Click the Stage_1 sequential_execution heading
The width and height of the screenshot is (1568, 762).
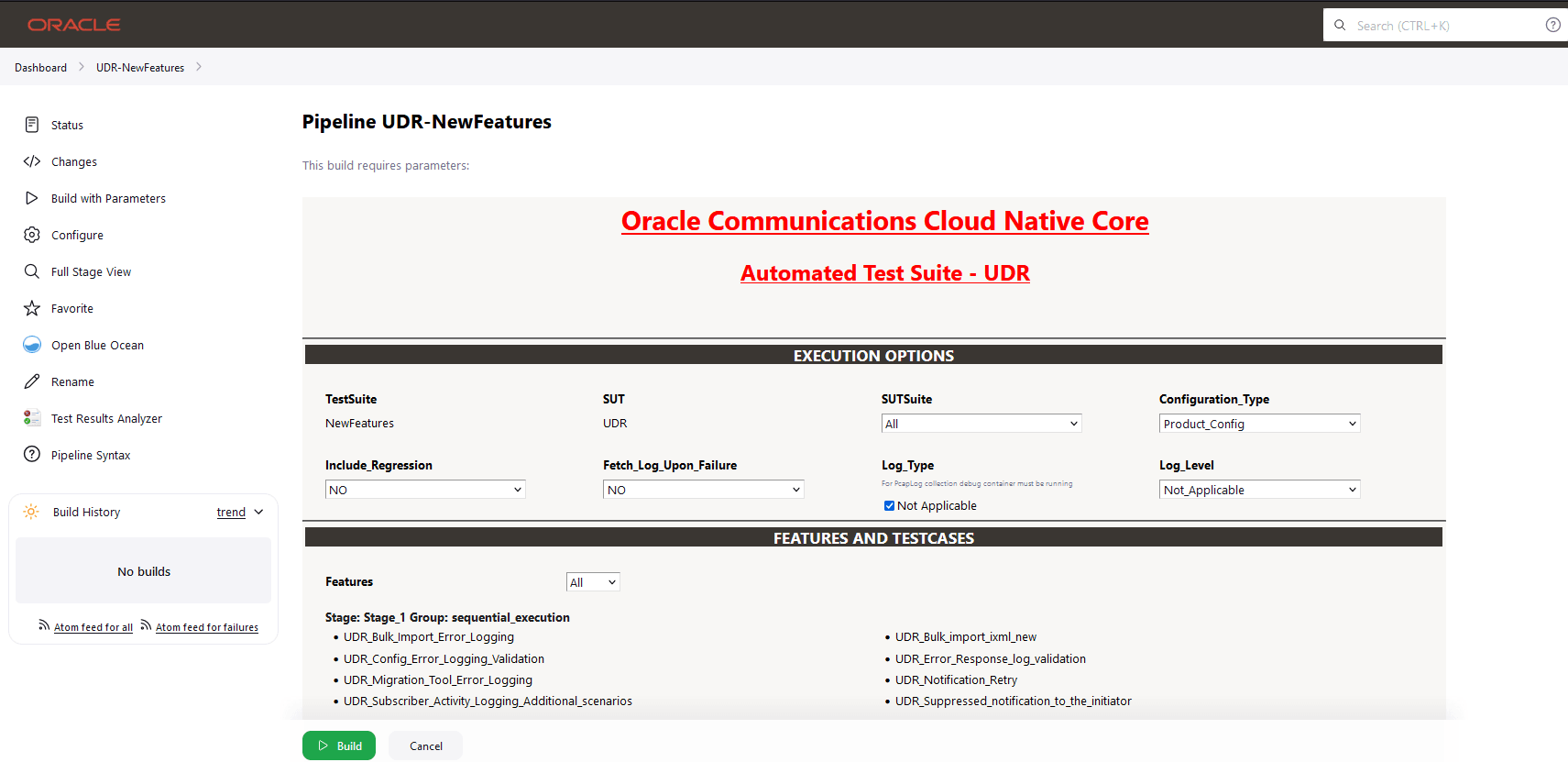[447, 617]
